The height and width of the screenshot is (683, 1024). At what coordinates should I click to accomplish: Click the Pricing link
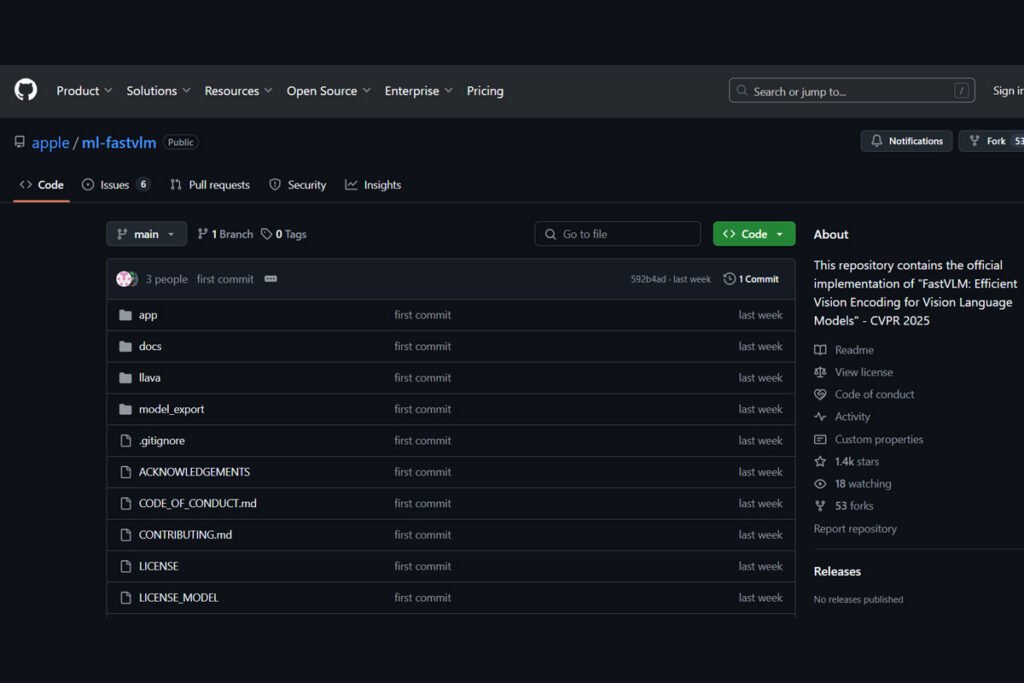click(485, 91)
